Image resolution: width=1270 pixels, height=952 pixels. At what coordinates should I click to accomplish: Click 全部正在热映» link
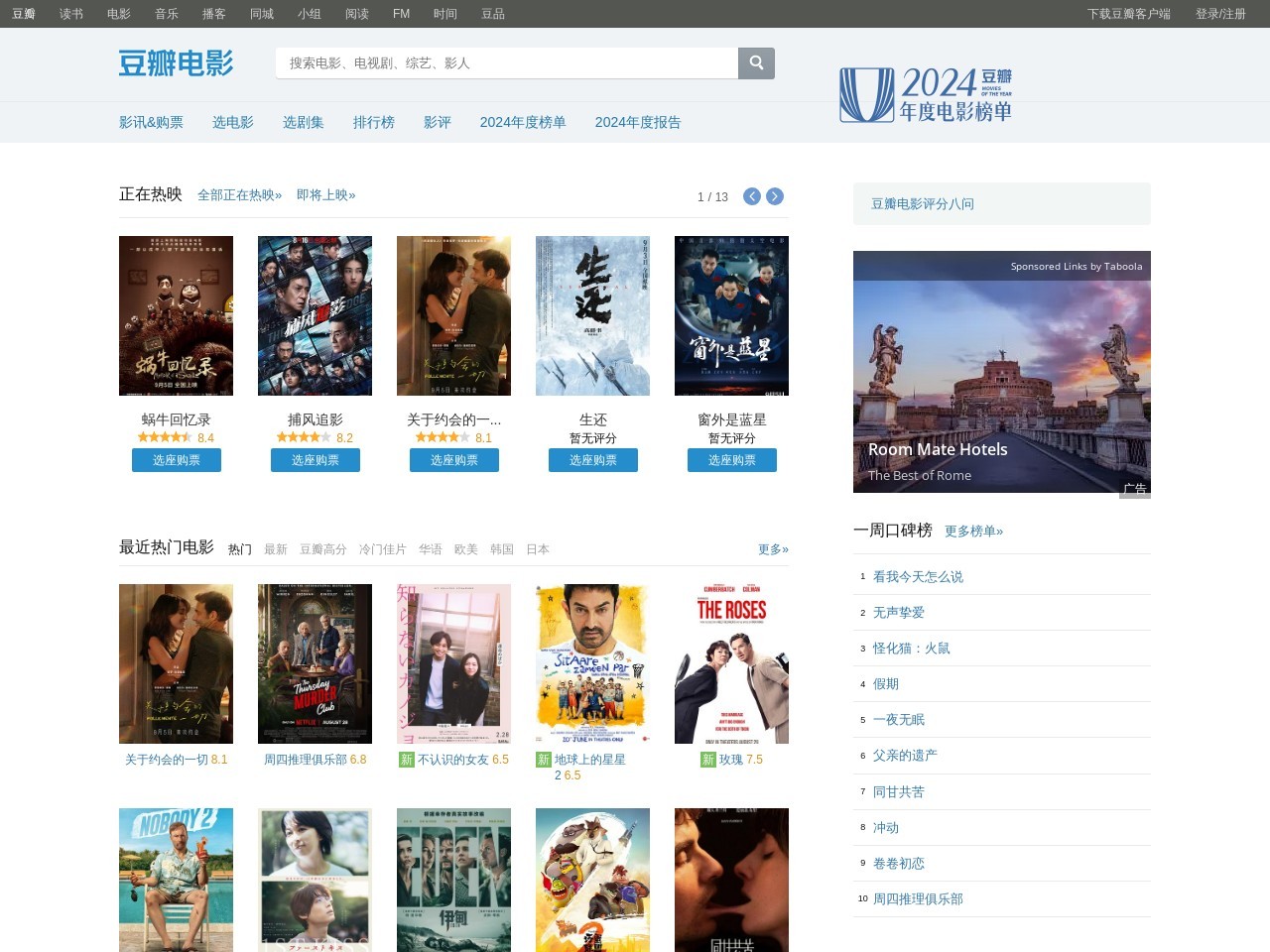point(239,195)
